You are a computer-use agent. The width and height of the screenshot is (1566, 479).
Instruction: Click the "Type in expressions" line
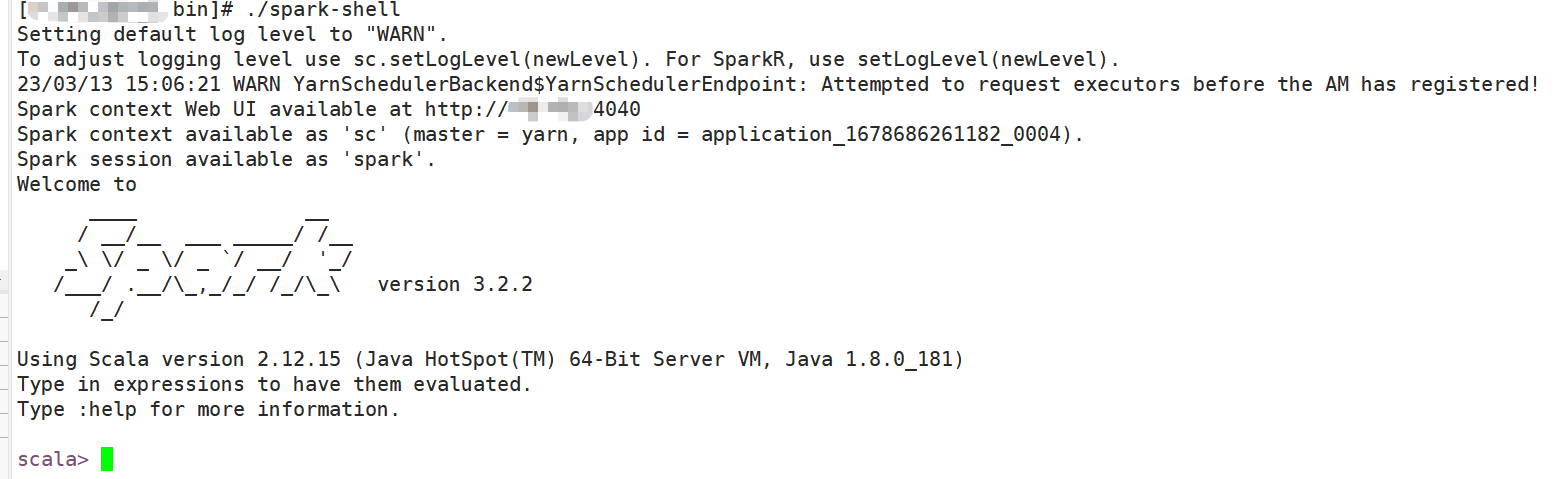(x=274, y=384)
